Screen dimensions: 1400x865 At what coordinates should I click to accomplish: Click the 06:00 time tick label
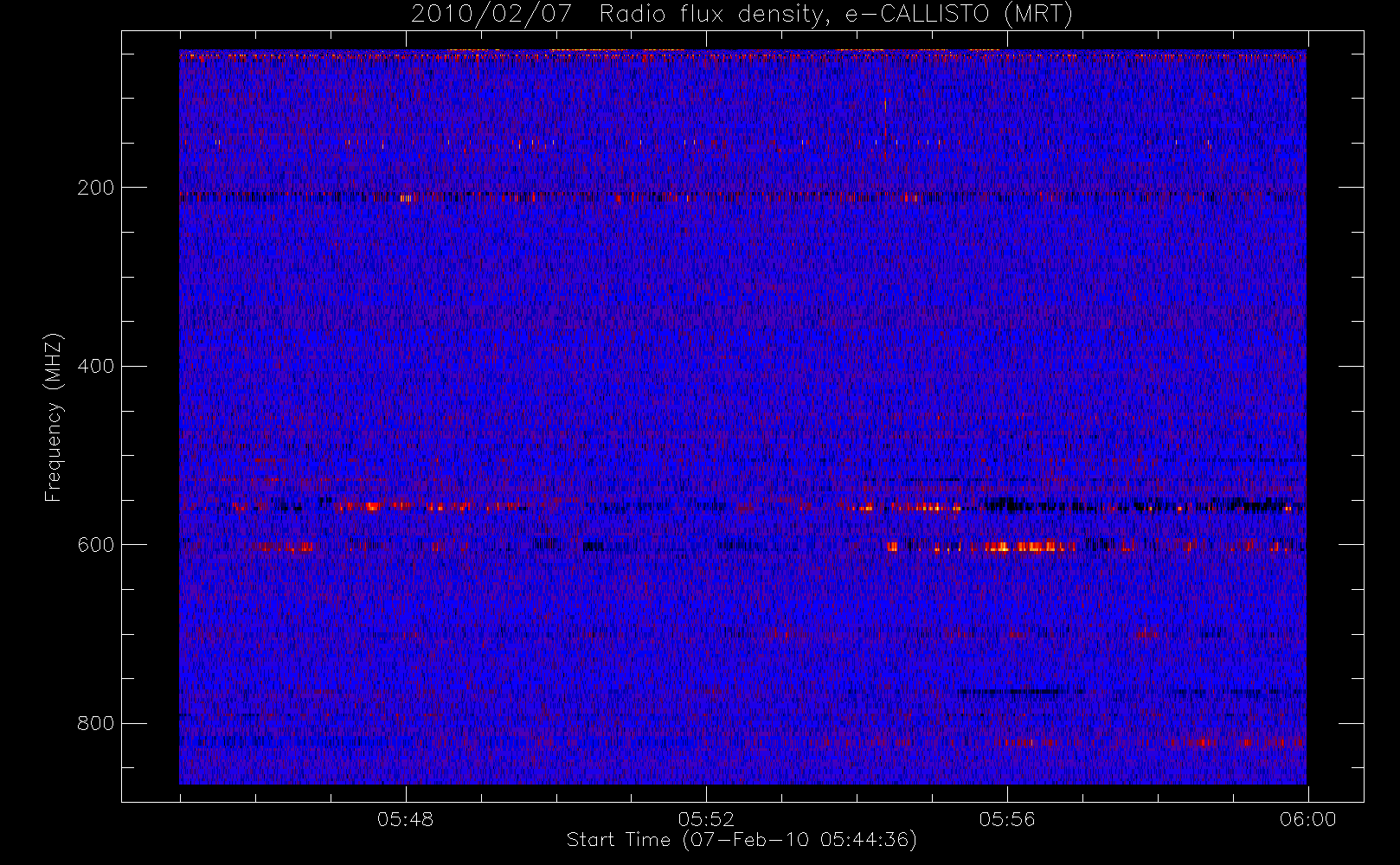click(x=1308, y=819)
